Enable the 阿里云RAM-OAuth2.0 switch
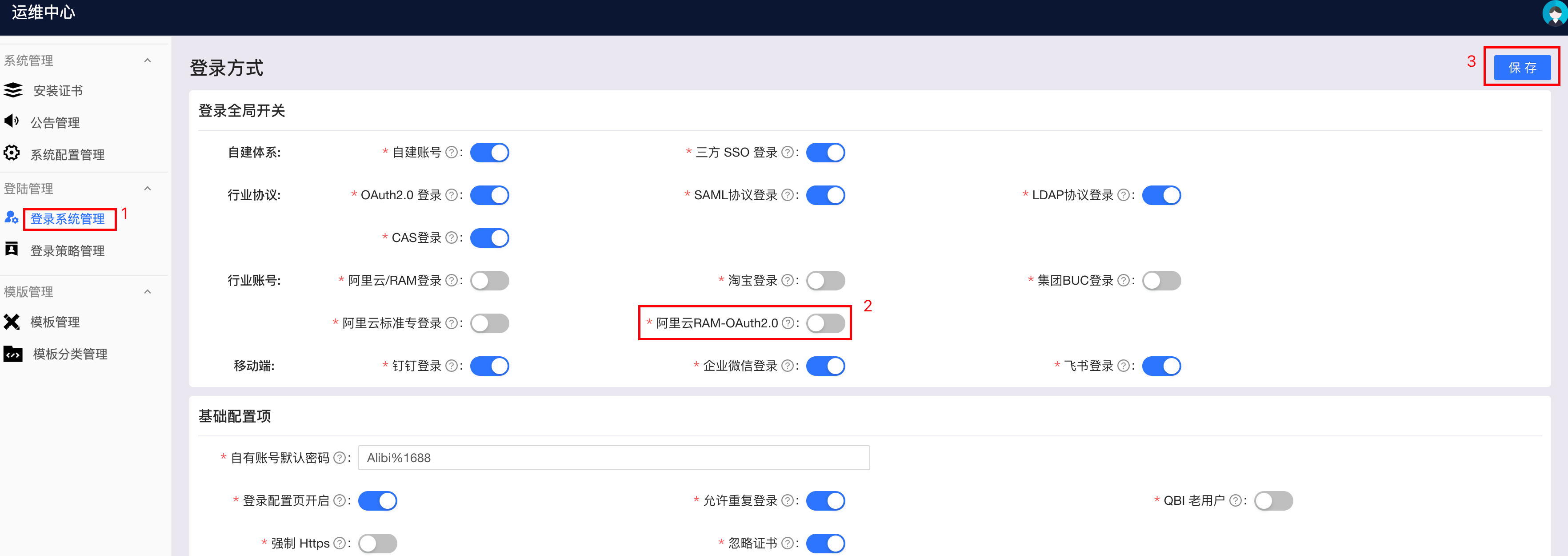 point(825,323)
